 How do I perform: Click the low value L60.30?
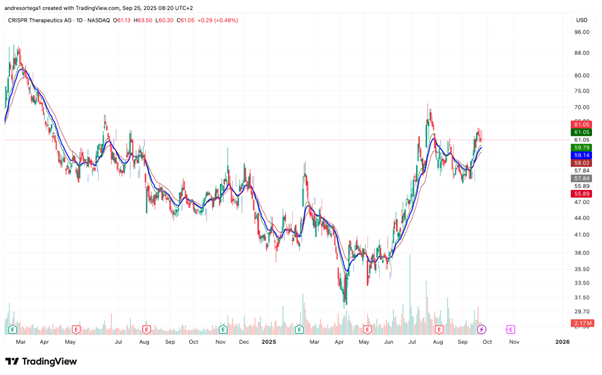pyautogui.click(x=164, y=20)
